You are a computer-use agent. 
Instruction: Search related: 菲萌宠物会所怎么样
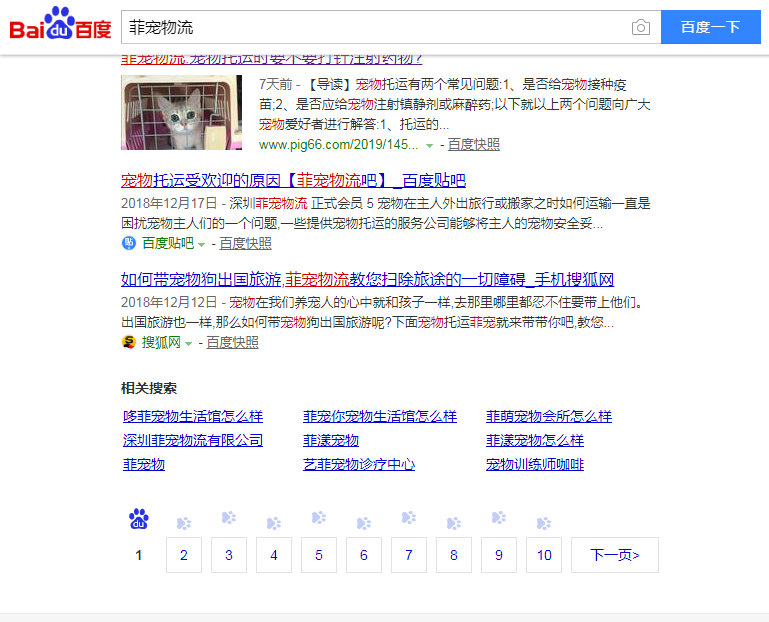coord(549,416)
